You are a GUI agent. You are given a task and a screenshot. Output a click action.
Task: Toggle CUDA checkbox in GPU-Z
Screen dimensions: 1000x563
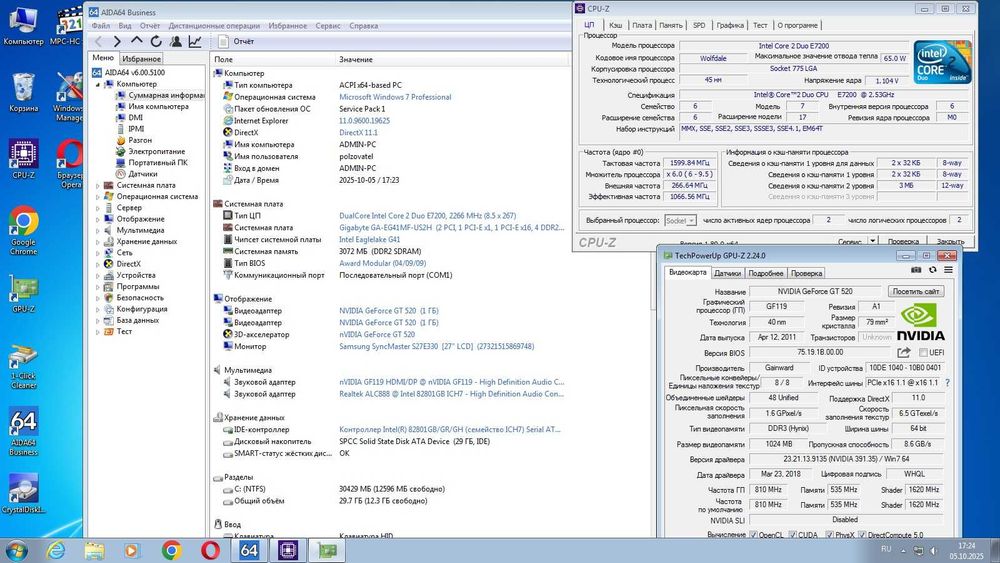(793, 535)
